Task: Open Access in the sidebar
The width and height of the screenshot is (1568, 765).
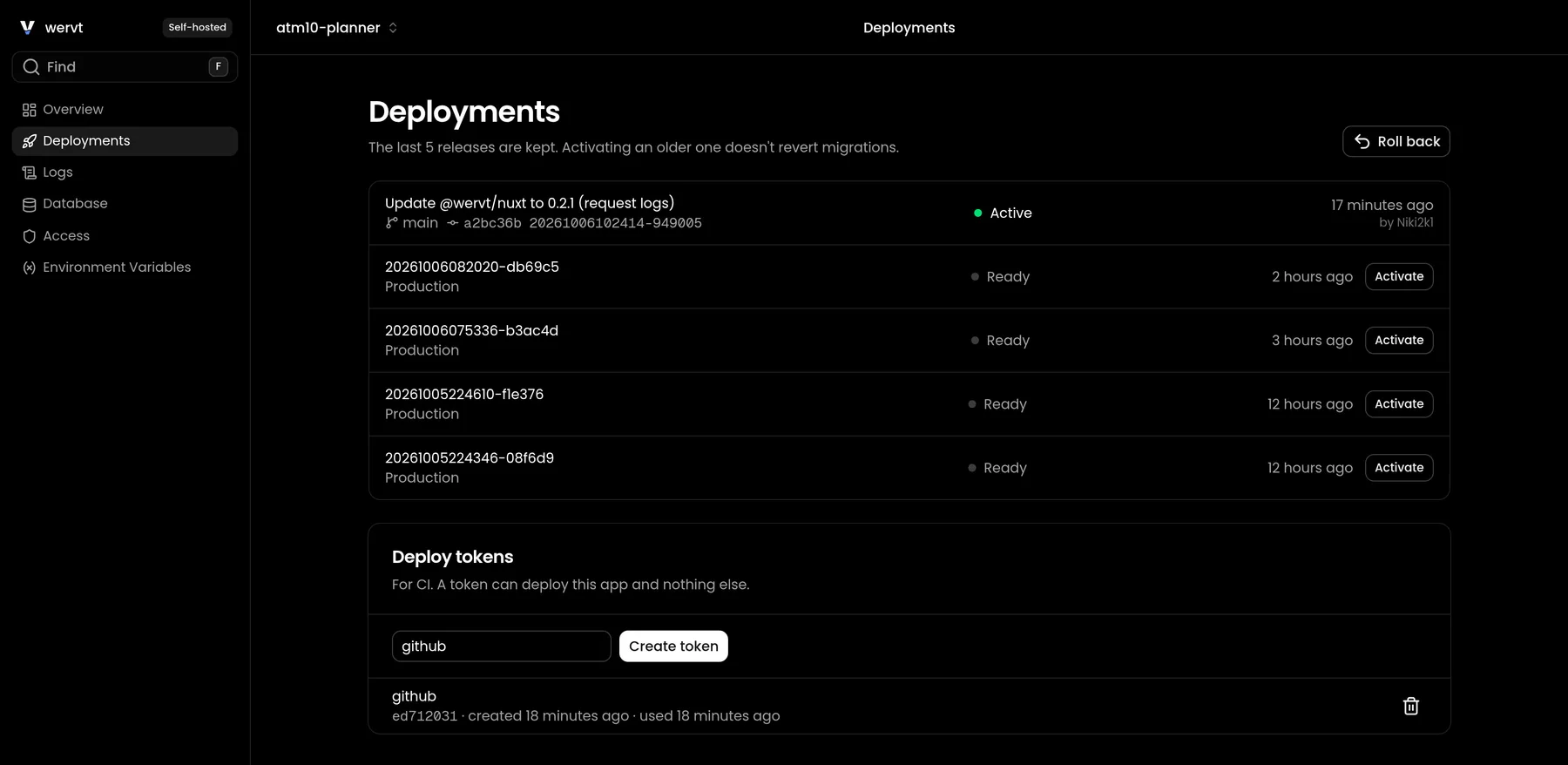Action: coord(125,236)
